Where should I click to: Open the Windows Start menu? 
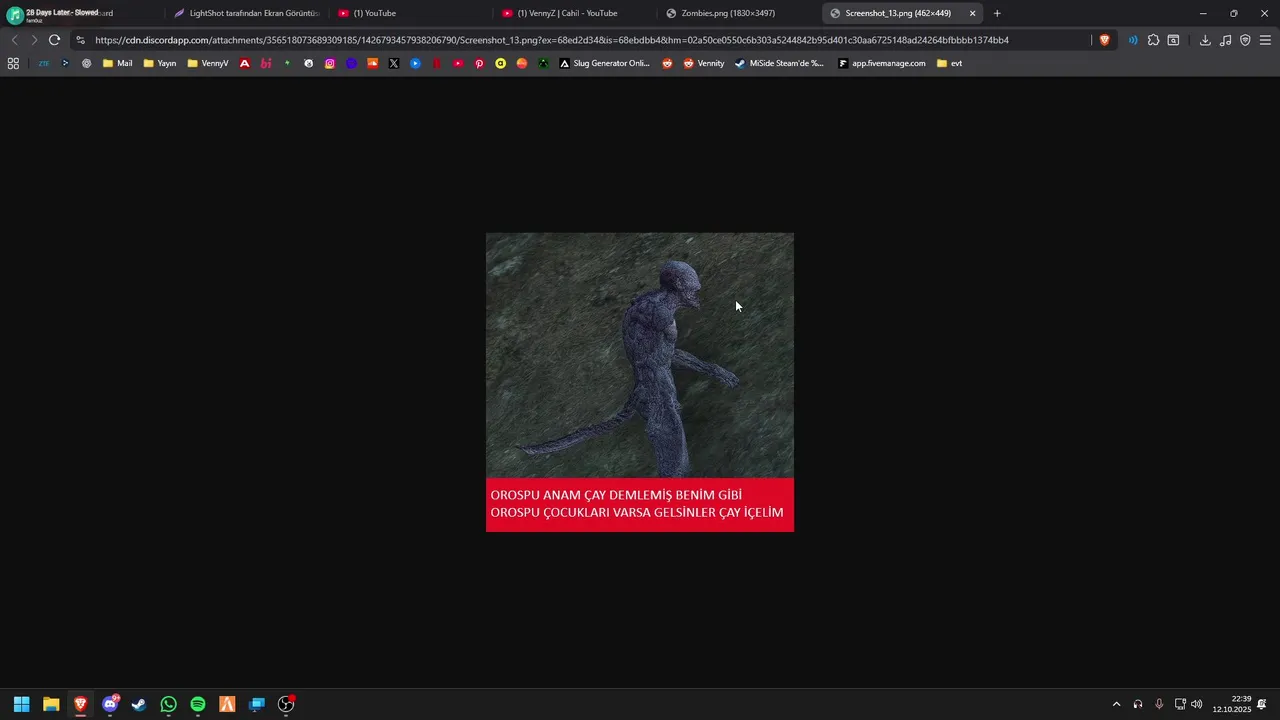21,704
